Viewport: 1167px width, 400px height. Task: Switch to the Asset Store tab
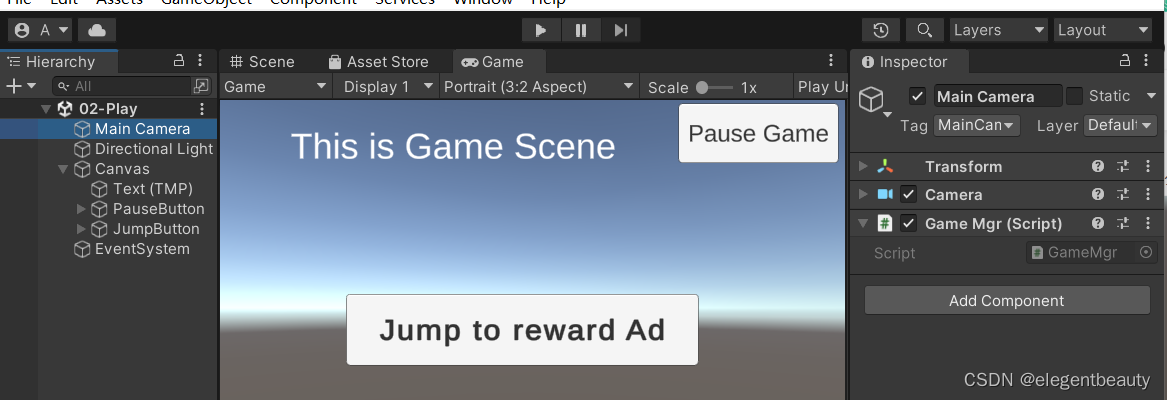pyautogui.click(x=378, y=62)
